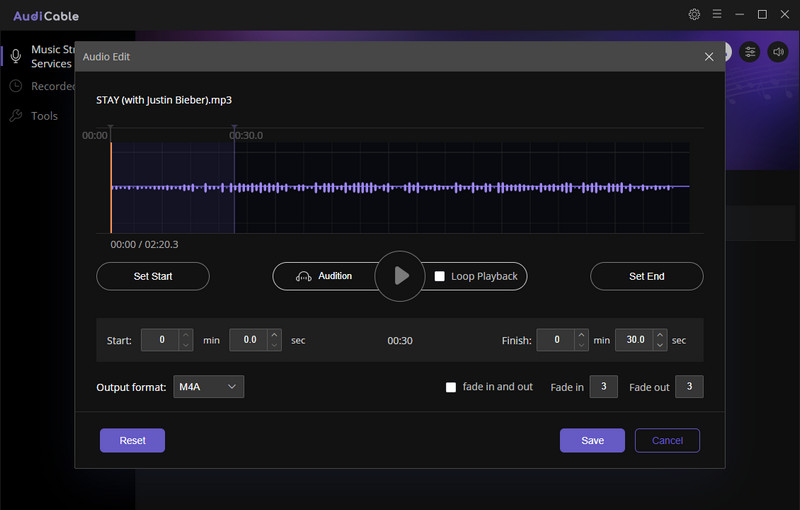
Task: Increase the Start seconds with the up arrow
Action: pos(274,335)
